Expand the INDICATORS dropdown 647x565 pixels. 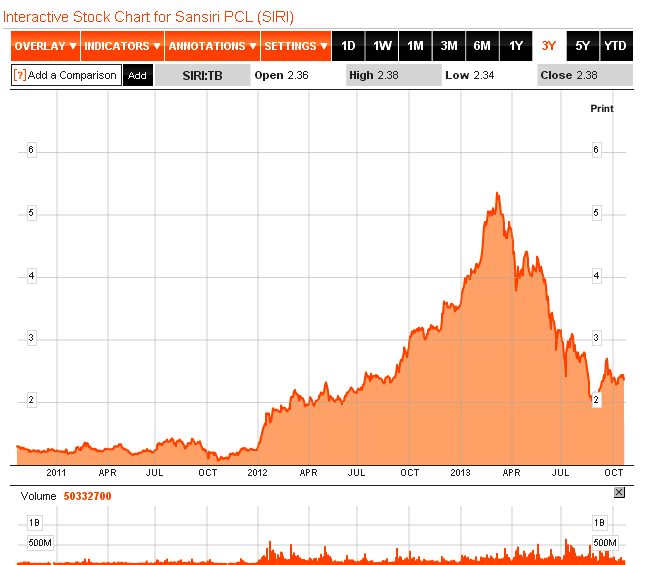pos(123,46)
